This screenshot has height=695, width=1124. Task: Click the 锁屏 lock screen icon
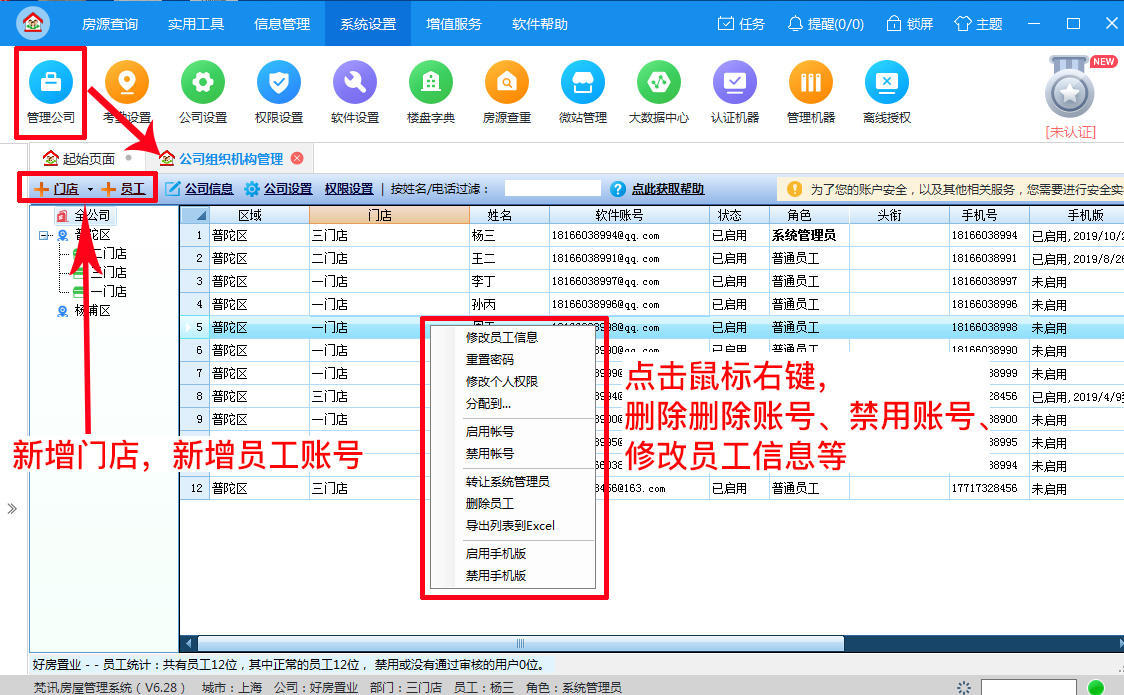(x=908, y=24)
